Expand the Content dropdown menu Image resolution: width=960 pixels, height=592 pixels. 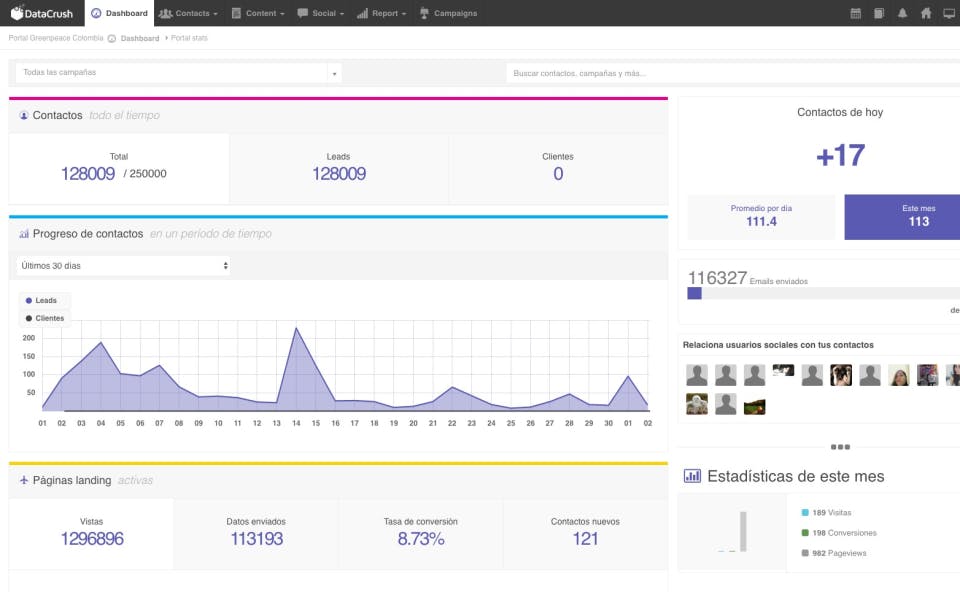click(x=258, y=13)
